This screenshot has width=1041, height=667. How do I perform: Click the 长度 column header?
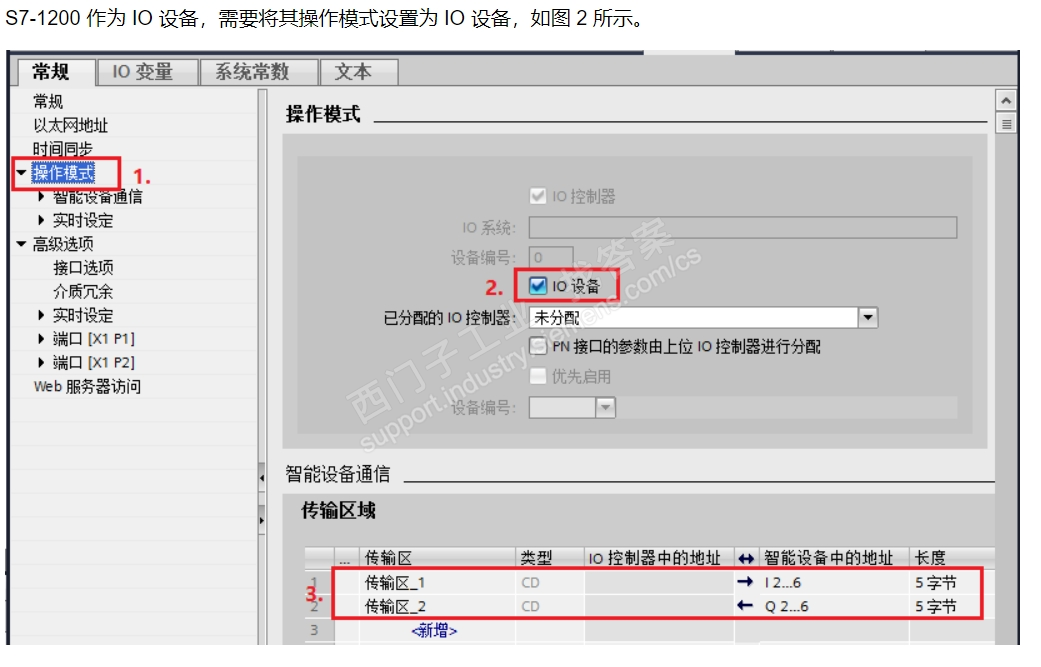[952, 558]
